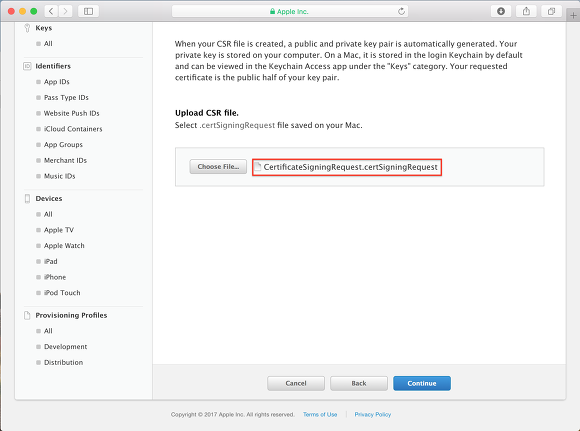
Task: Click the .certSigningRequest text in instructions
Action: pos(237,125)
